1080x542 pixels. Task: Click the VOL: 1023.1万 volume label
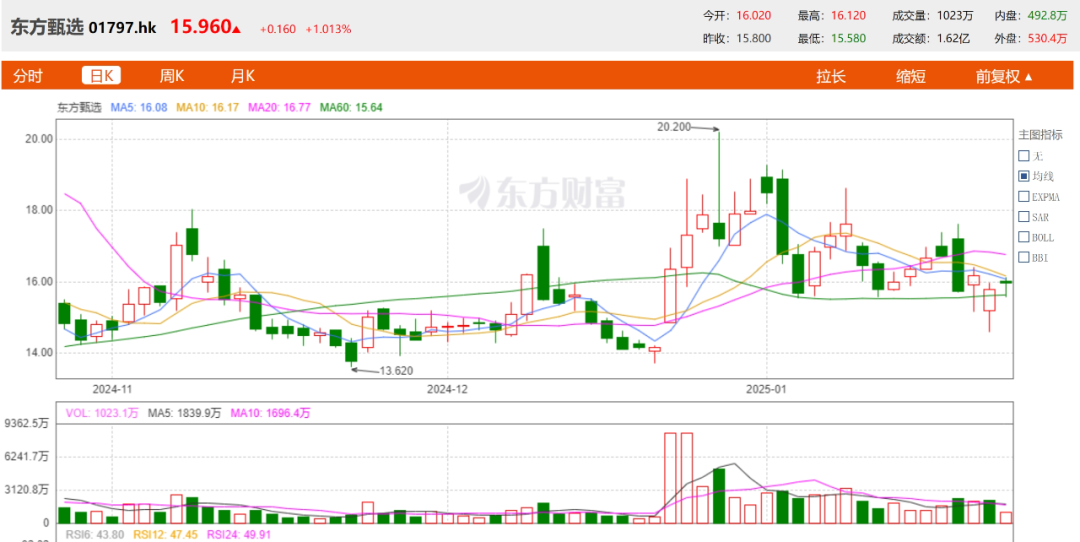pyautogui.click(x=101, y=413)
